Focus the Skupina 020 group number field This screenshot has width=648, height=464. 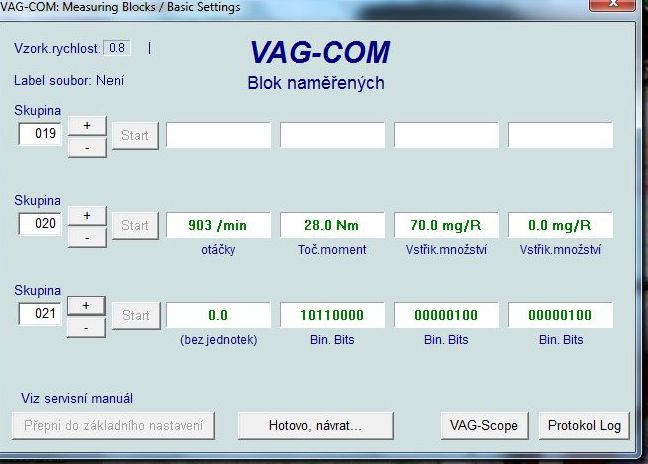(40, 224)
